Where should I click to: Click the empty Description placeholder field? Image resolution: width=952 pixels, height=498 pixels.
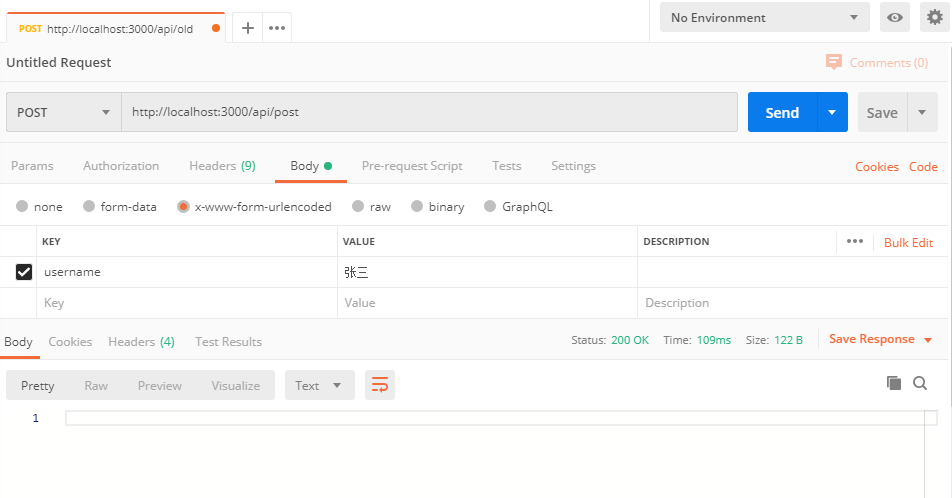click(792, 302)
